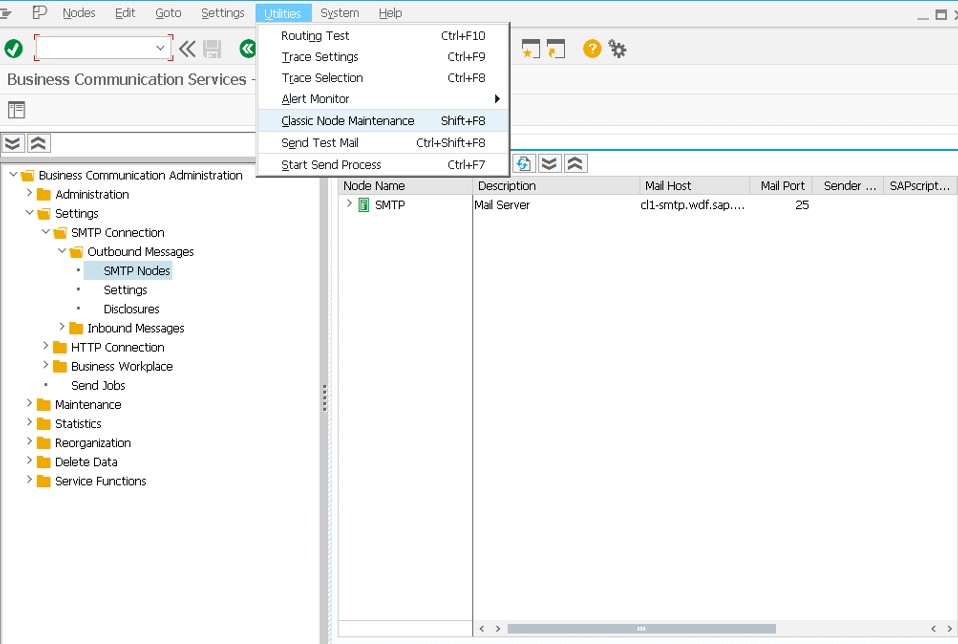Toggle the navigation tree display icon
Viewport: 958px width, 644px height.
pyautogui.click(x=16, y=110)
